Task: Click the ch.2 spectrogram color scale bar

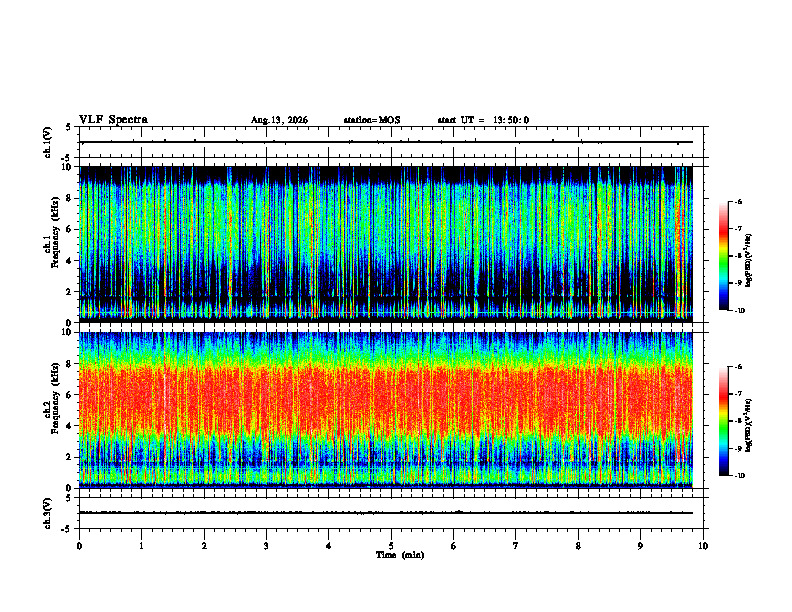Action: point(724,421)
